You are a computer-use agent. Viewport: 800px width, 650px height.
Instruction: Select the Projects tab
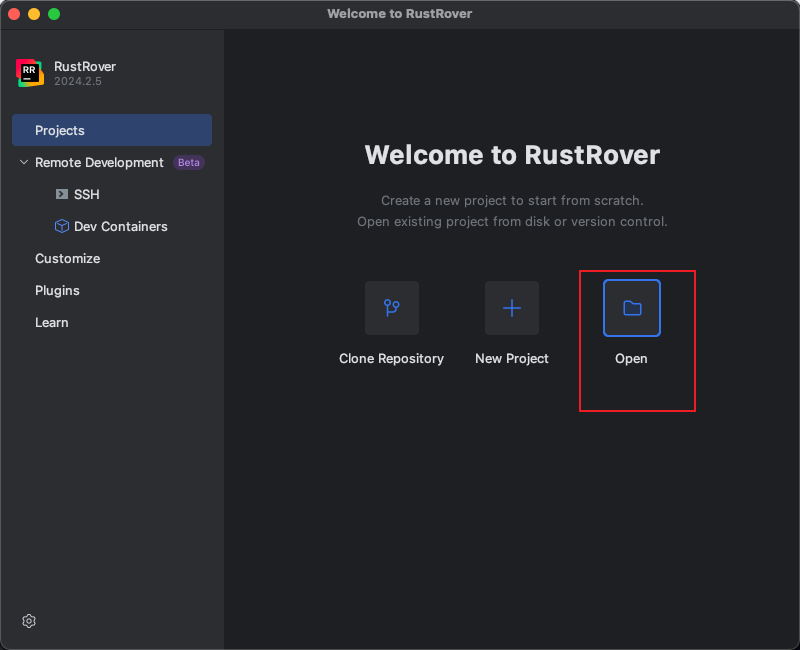(112, 130)
